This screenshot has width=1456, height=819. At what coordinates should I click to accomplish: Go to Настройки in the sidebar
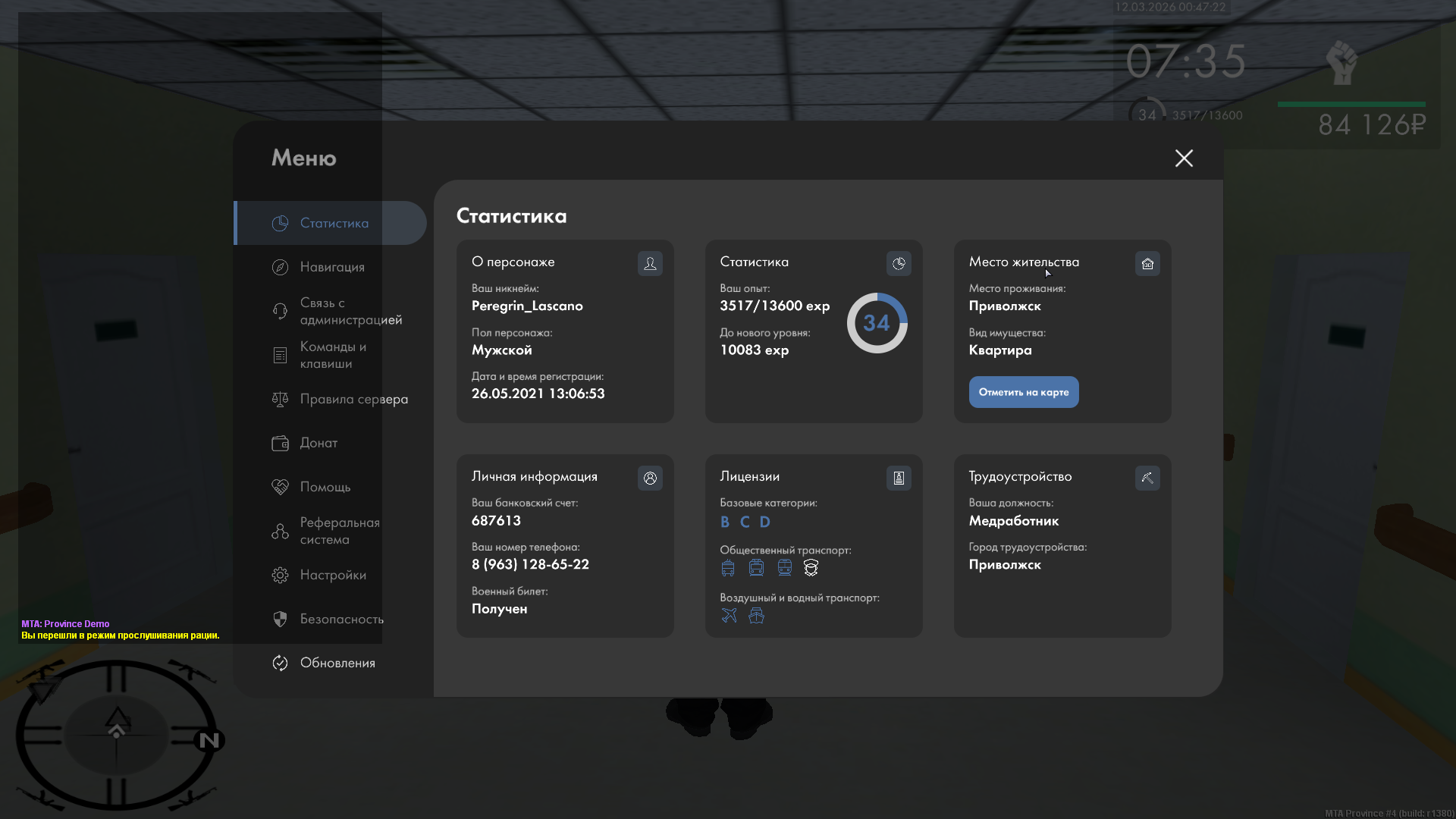pyautogui.click(x=332, y=575)
